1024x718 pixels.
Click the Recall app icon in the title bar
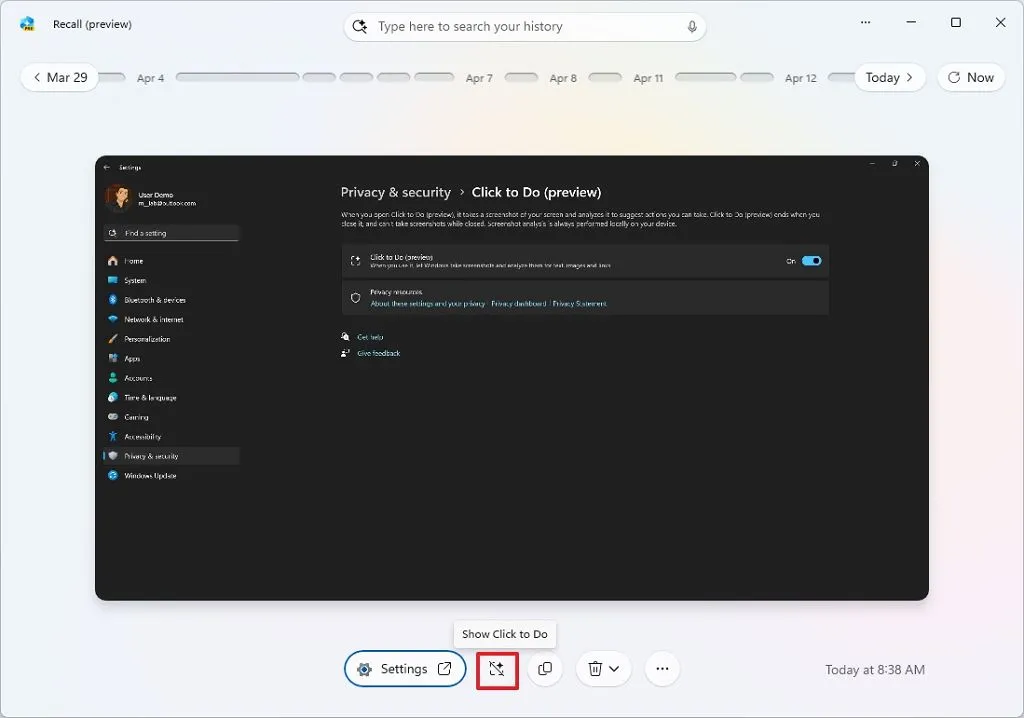(27, 24)
